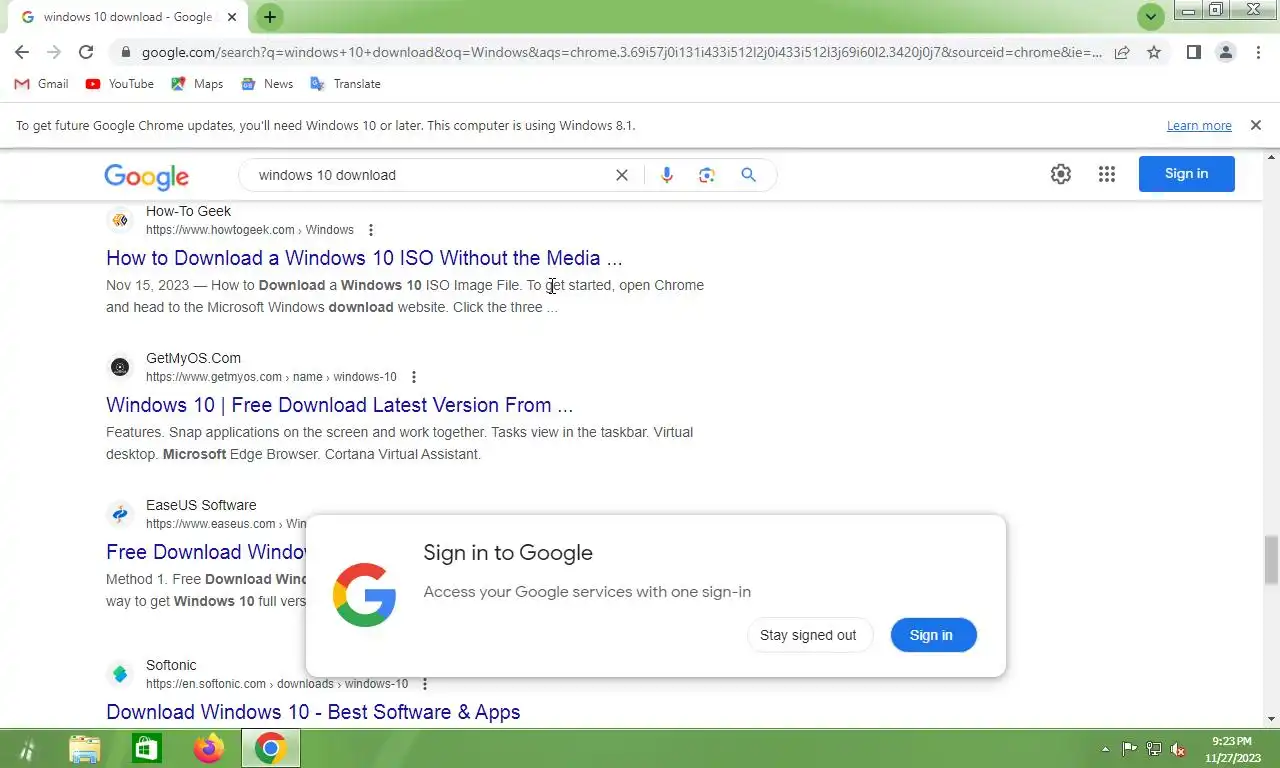Click the Google logo
Image resolution: width=1280 pixels, height=768 pixels.
point(146,176)
